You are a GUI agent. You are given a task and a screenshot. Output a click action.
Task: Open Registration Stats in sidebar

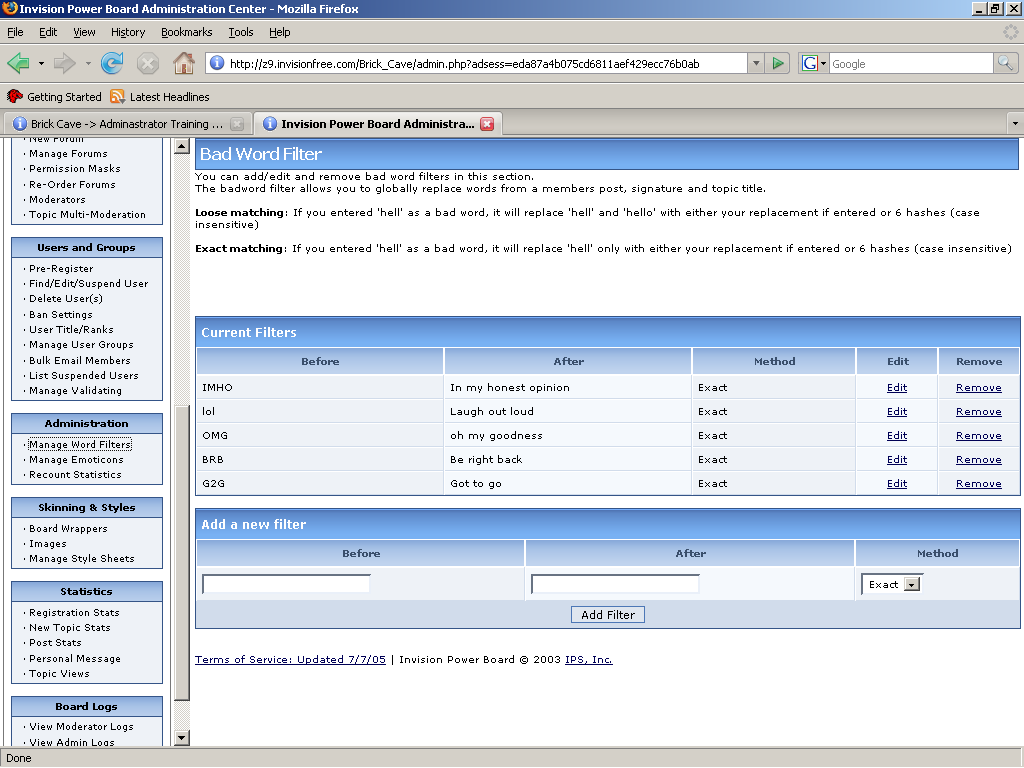click(74, 613)
